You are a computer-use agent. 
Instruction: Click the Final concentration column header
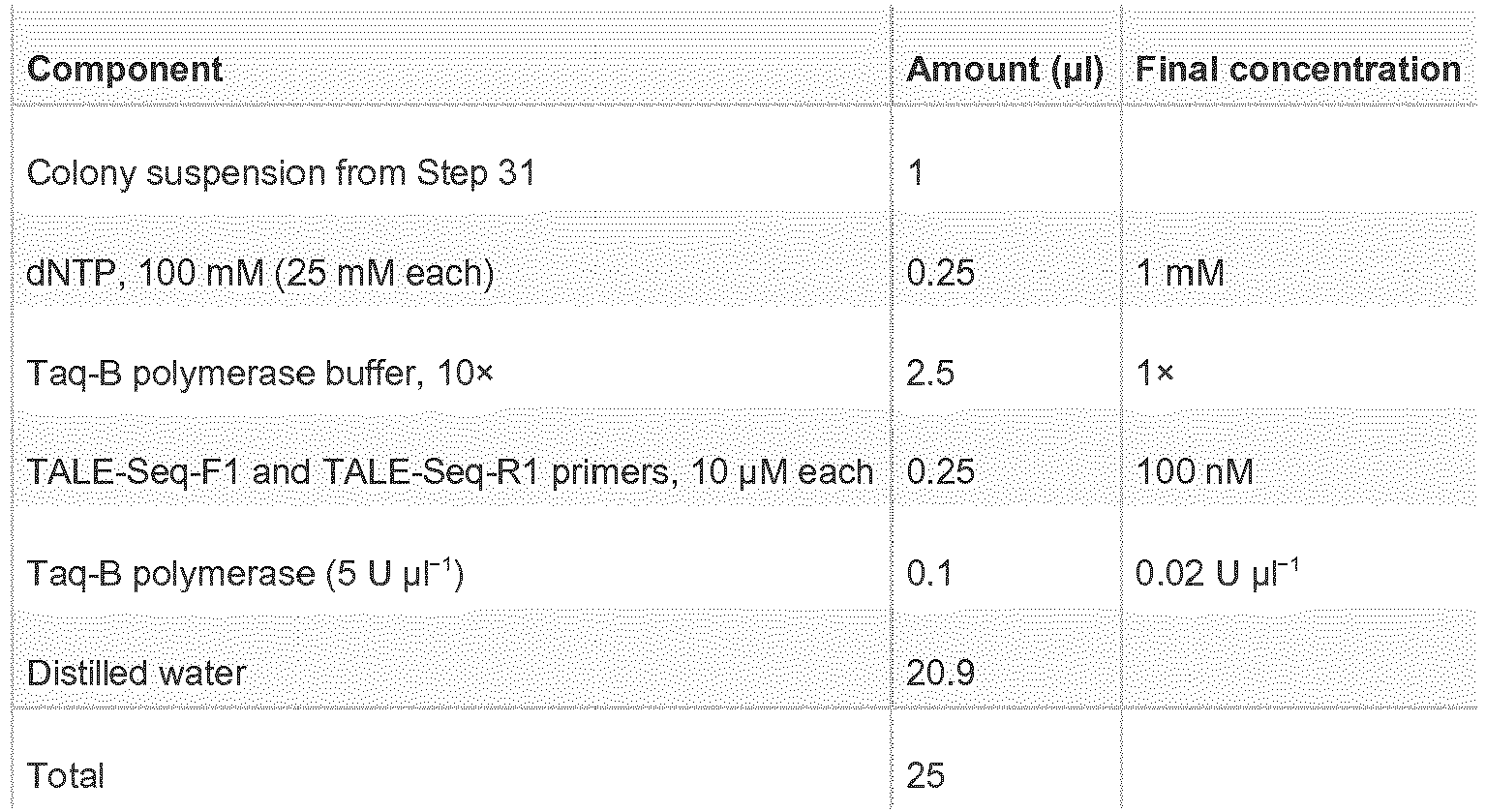coord(1297,70)
